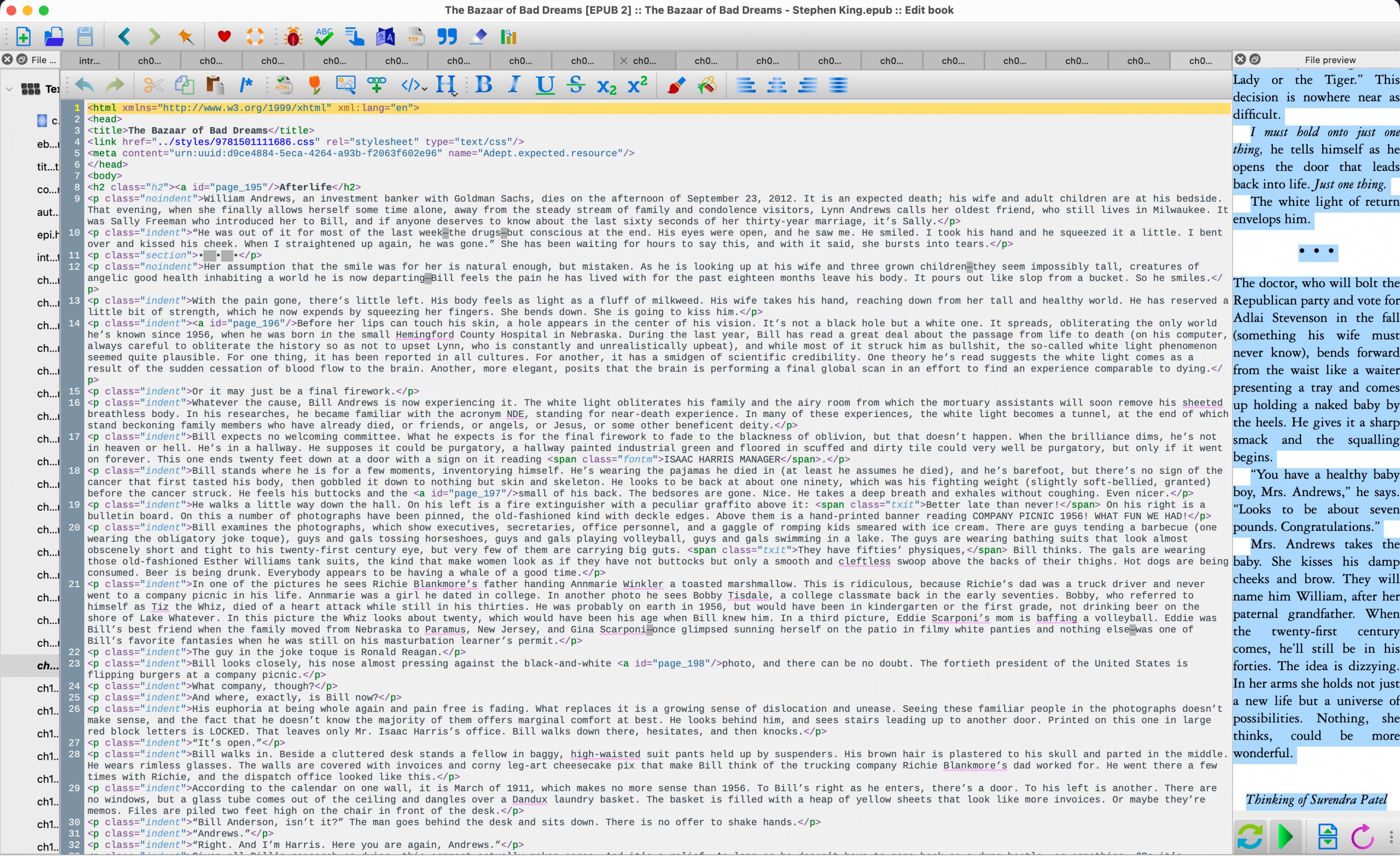Pick the text foreground color brush

point(675,85)
